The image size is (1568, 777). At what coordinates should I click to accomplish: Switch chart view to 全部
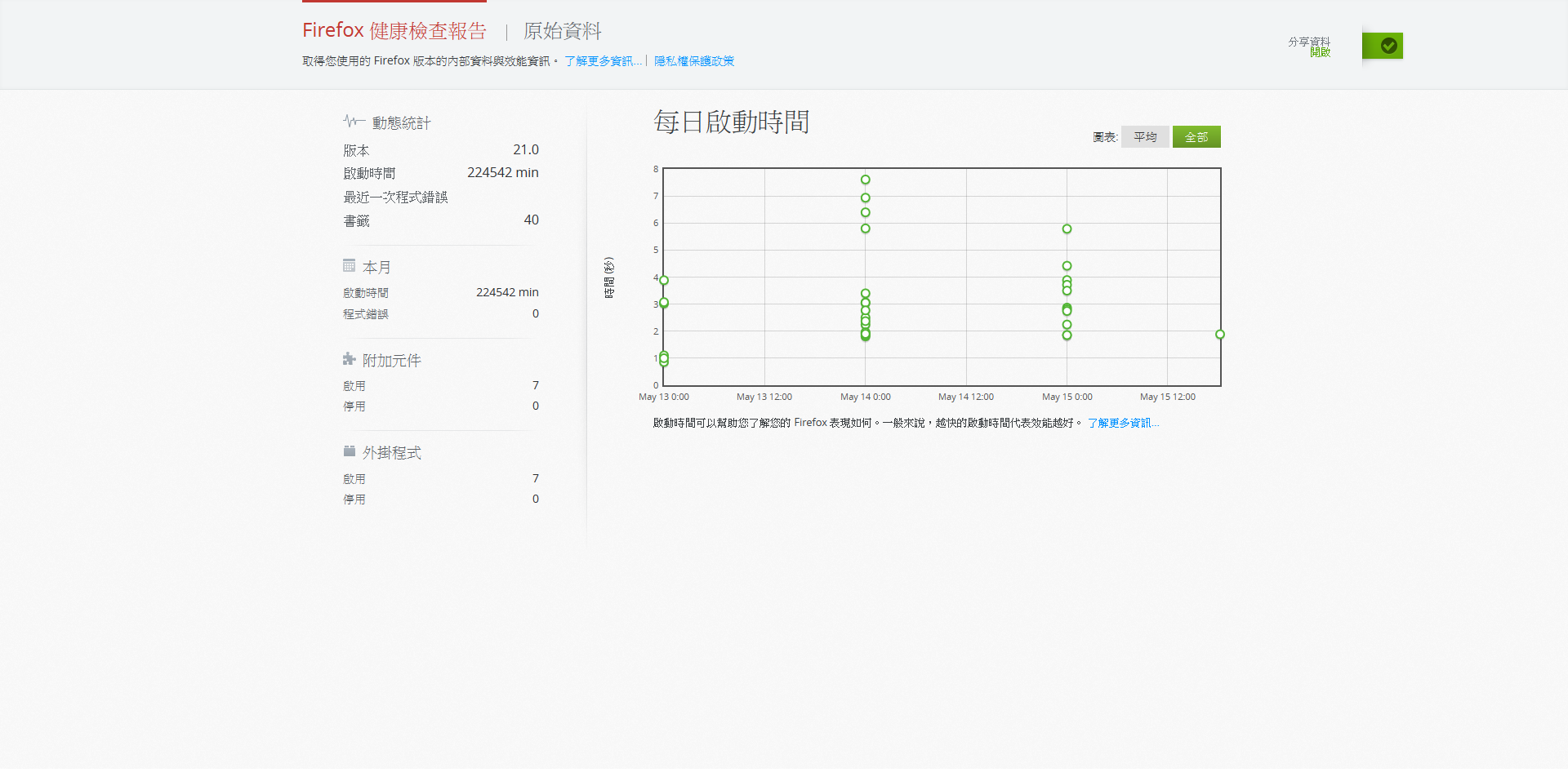pos(1196,137)
